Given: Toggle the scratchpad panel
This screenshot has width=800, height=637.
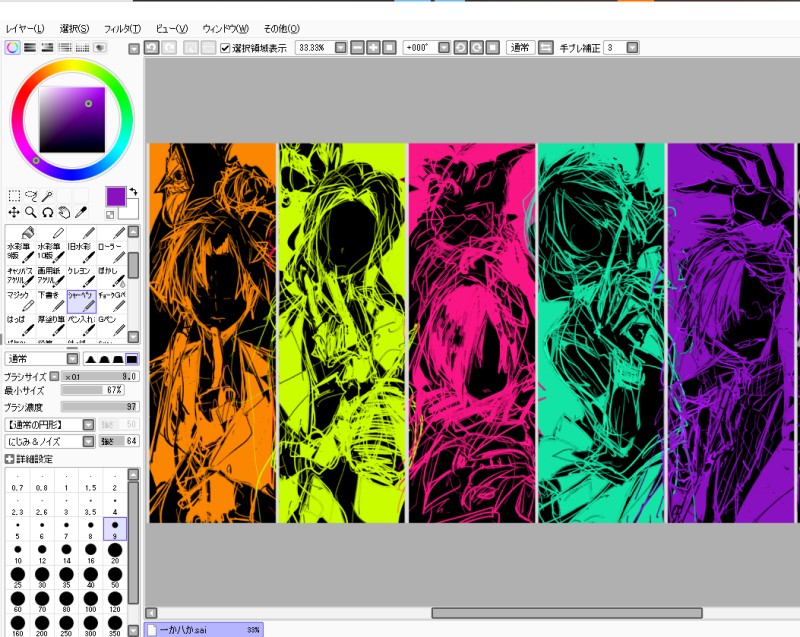Looking at the screenshot, I should pyautogui.click(x=99, y=47).
